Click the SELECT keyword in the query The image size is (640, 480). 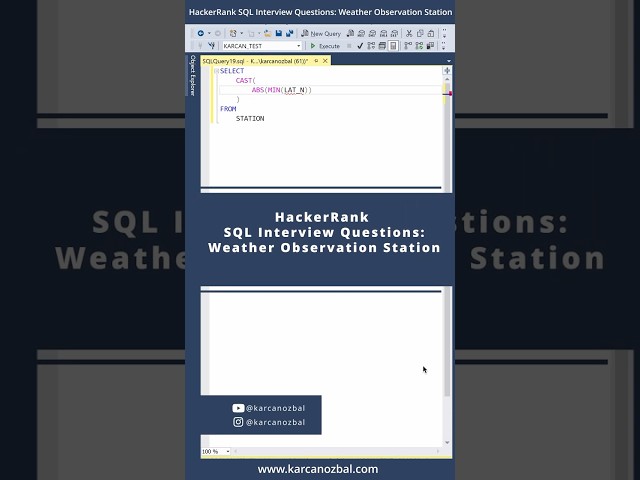[x=232, y=71]
